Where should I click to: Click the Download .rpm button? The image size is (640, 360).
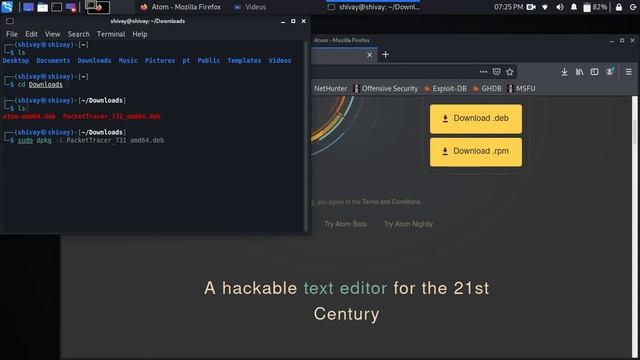[x=476, y=152]
